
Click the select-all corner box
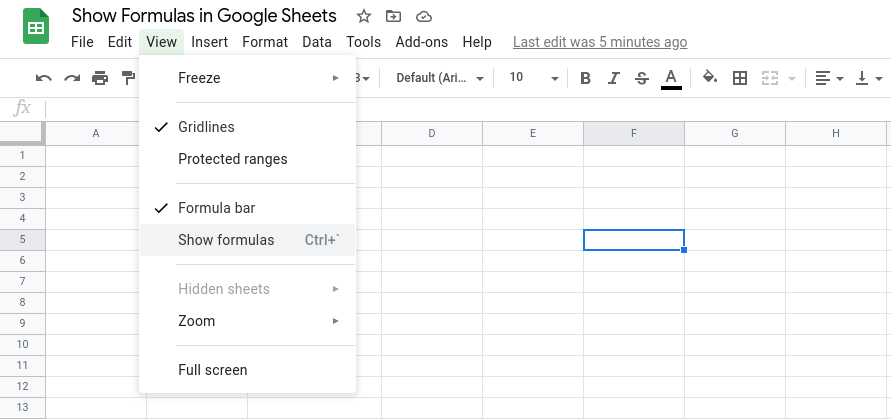click(22, 133)
